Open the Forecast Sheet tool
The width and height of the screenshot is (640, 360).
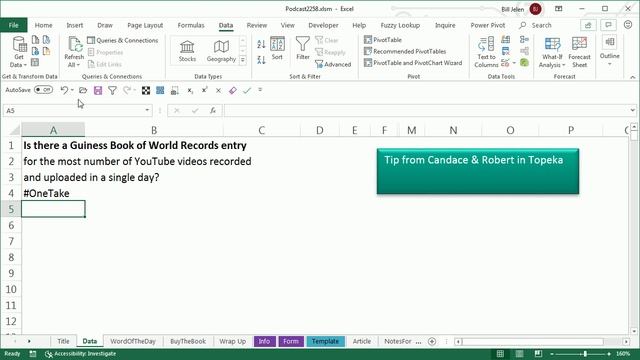[579, 52]
